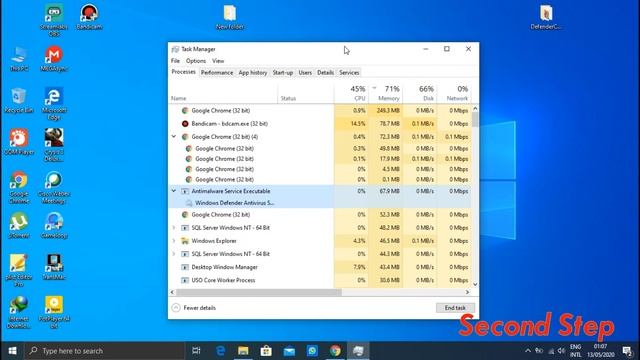Screen dimensions: 640x360
Task: Sort processes by the Name column
Action: pos(224,93)
